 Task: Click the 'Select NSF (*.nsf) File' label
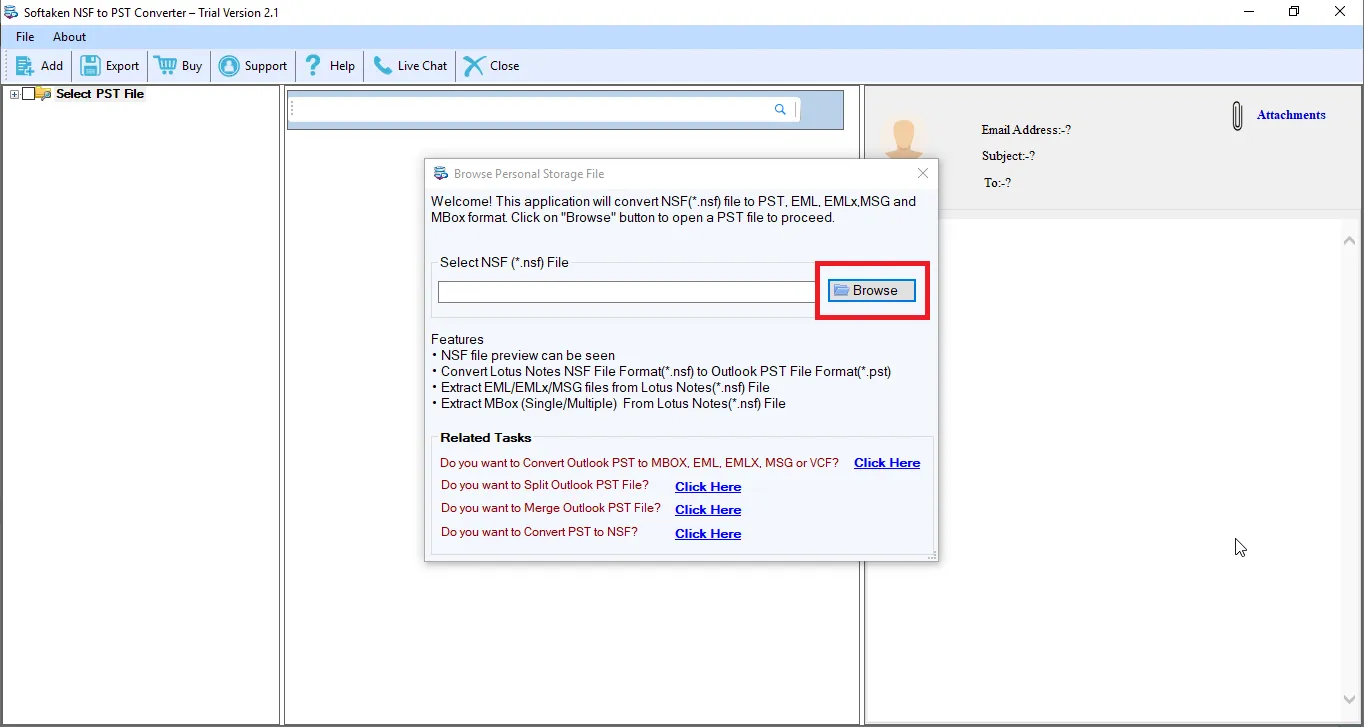click(504, 263)
